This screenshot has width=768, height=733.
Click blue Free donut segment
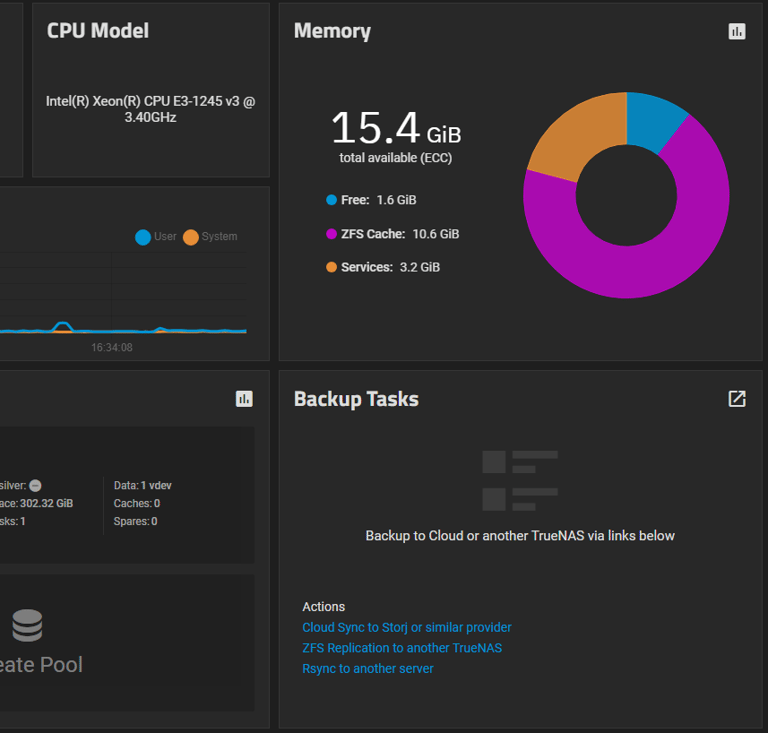click(654, 121)
